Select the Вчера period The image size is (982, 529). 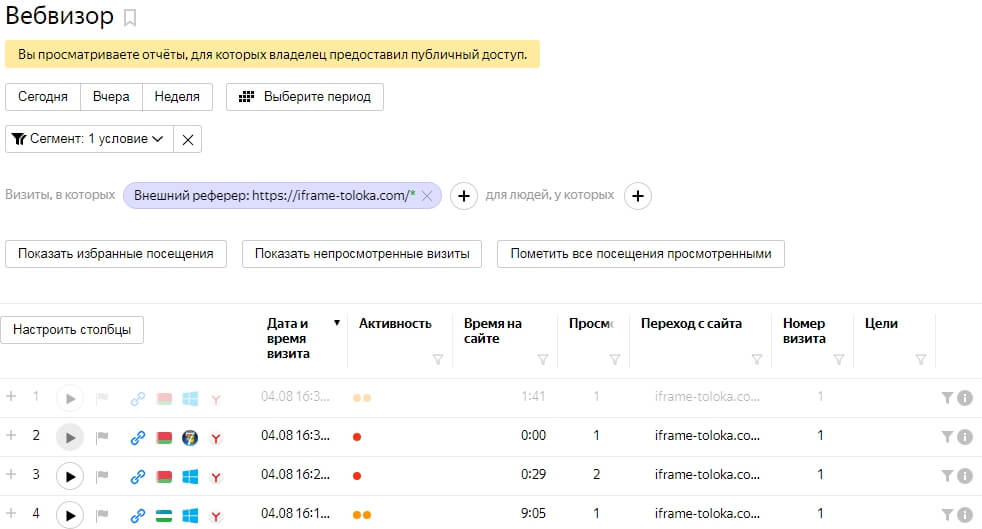pos(111,97)
